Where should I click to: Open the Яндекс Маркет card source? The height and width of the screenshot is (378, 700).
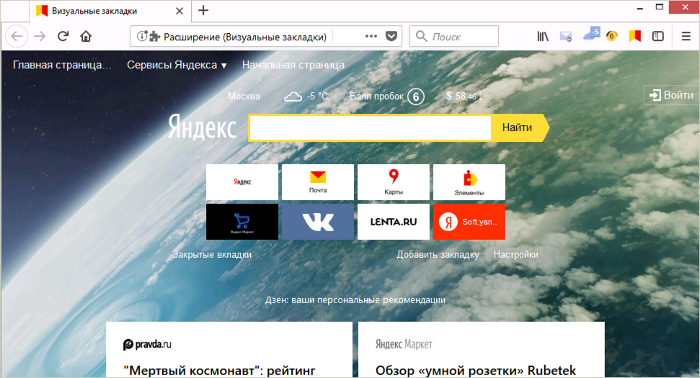tap(404, 344)
